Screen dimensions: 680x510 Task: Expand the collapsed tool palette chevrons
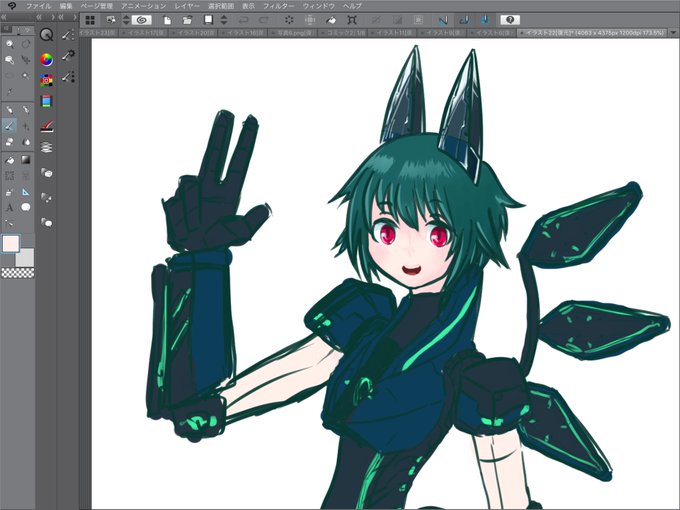pyautogui.click(x=3, y=17)
